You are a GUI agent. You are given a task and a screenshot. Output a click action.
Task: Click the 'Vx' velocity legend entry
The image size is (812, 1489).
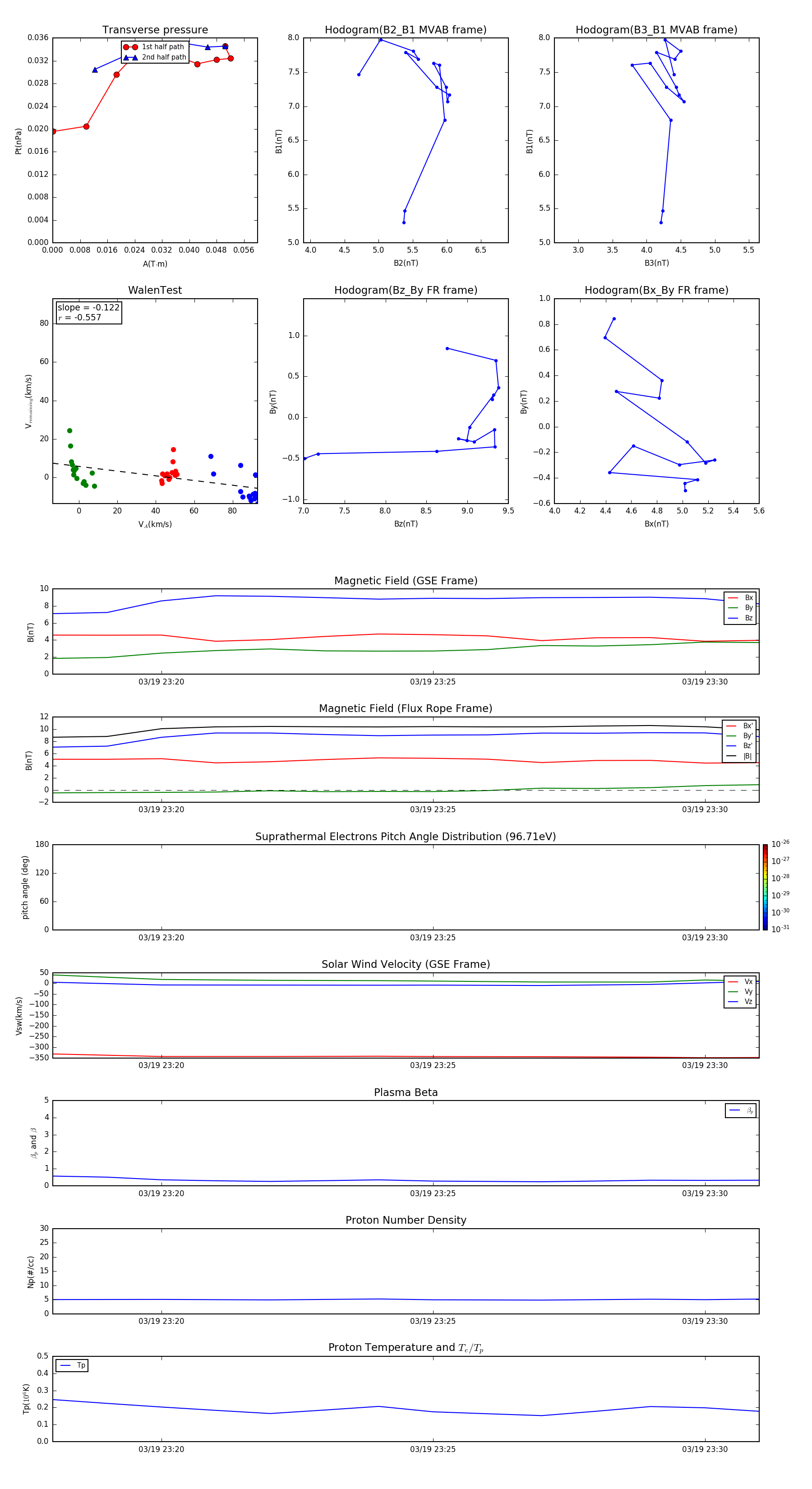coord(740,981)
